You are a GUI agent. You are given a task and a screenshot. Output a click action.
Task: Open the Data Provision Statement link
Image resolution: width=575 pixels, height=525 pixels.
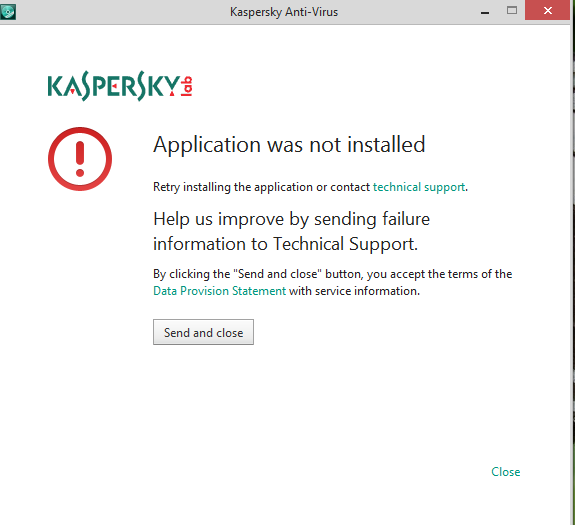pyautogui.click(x=219, y=291)
